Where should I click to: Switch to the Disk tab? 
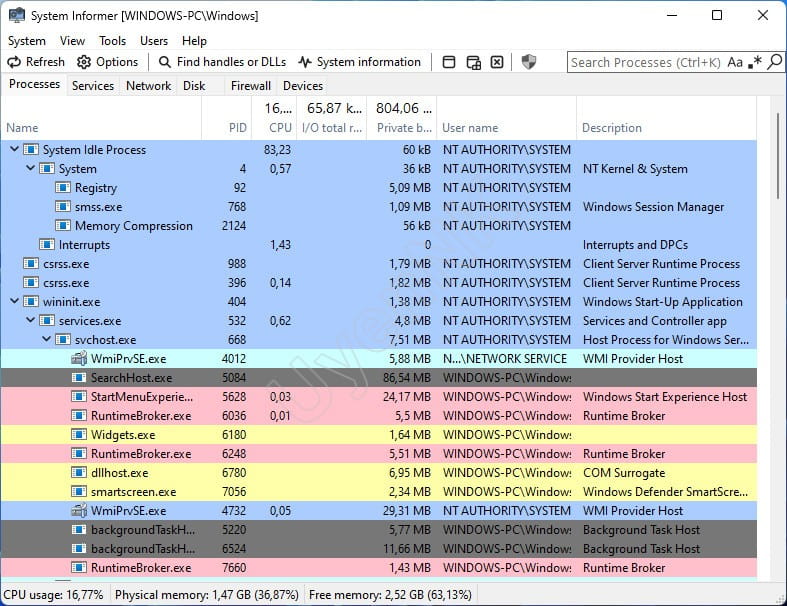(x=194, y=86)
